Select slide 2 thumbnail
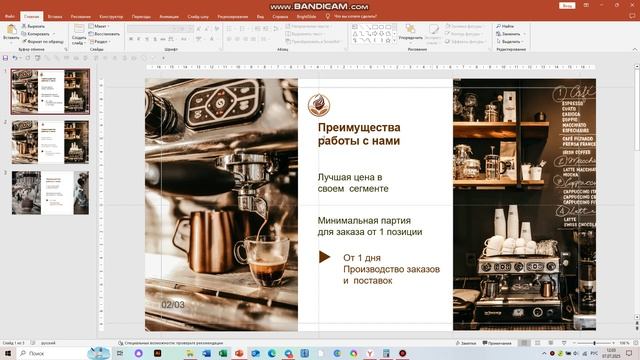Viewport: 640px width, 360px height. pyautogui.click(x=50, y=142)
